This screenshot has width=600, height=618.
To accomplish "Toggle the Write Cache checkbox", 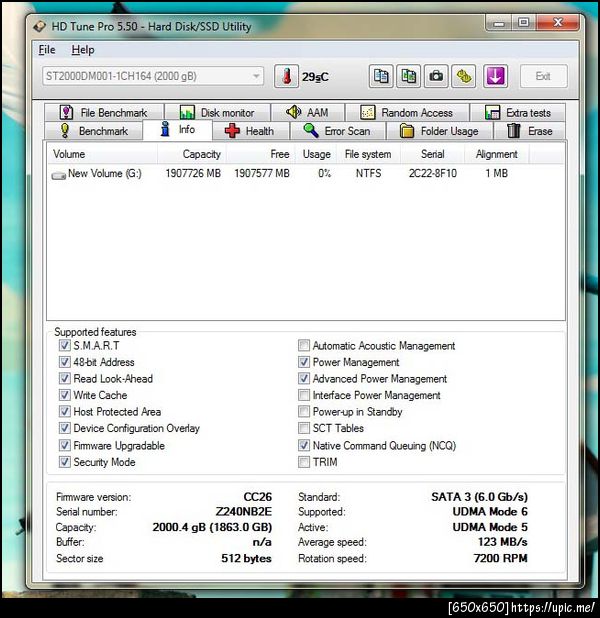I will click(x=65, y=395).
